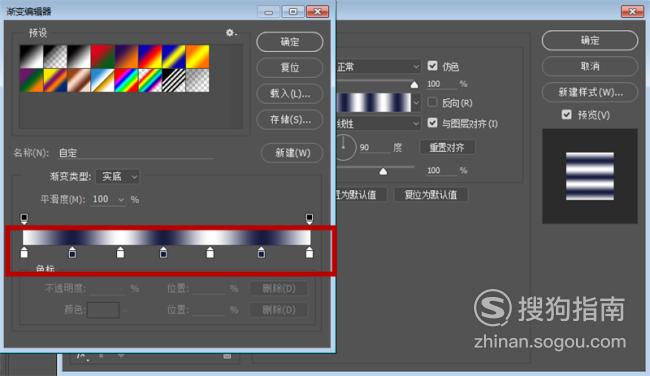This screenshot has width=650, height=376.
Task: Click the scale slider handle below the angle
Action: [x=383, y=171]
